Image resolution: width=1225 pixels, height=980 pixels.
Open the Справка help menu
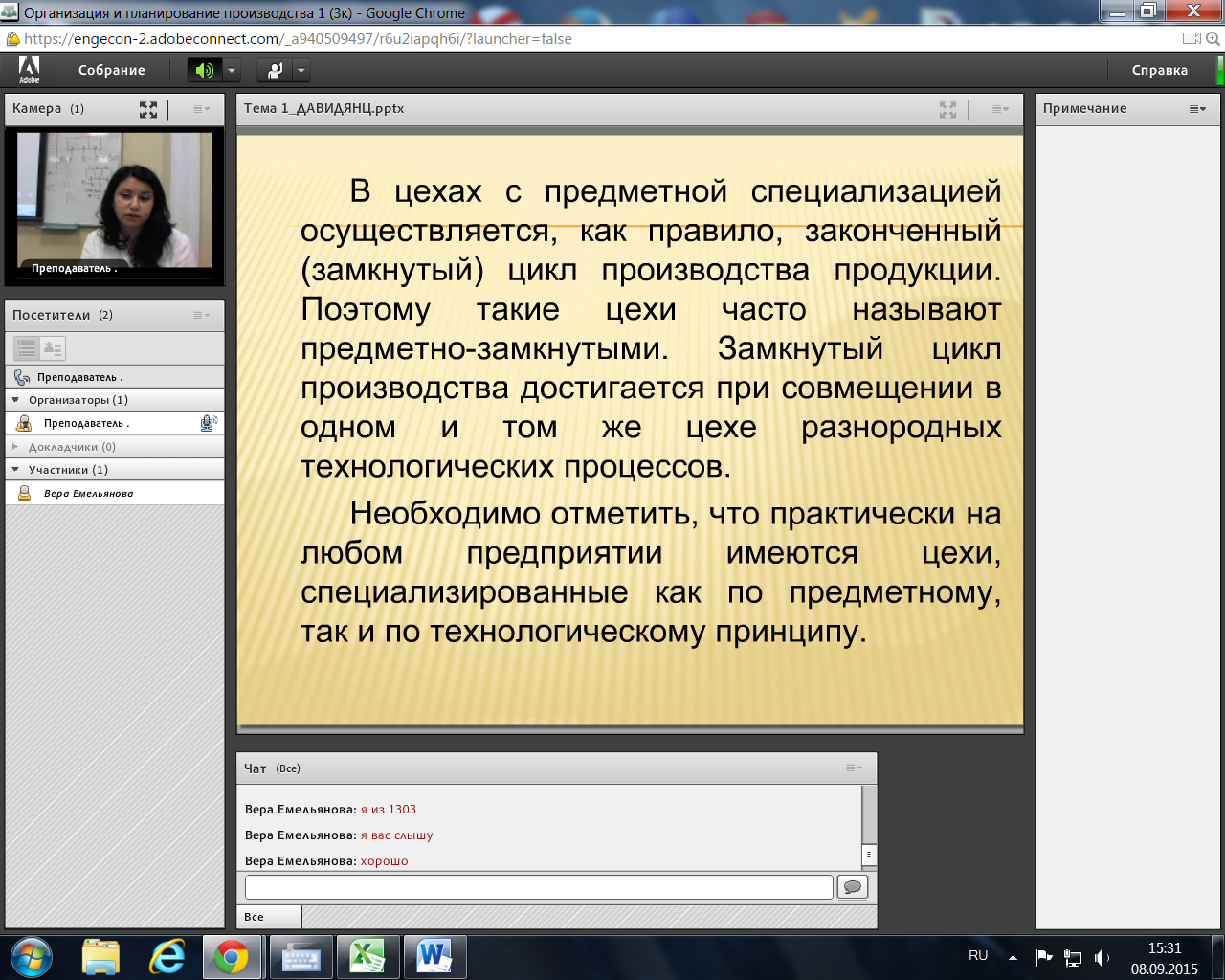pos(1159,70)
